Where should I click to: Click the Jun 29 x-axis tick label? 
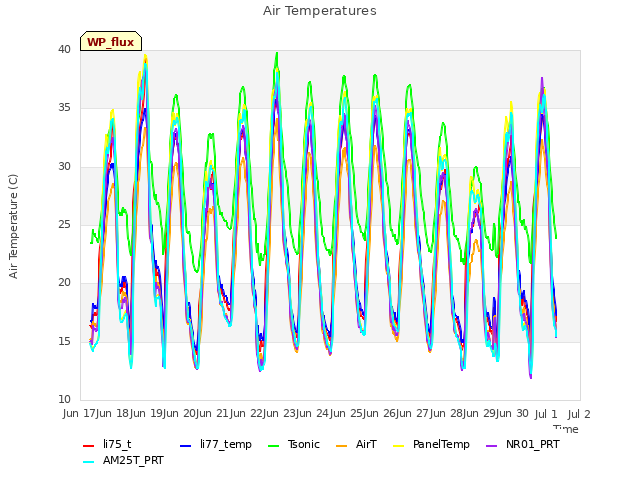[x=481, y=413]
